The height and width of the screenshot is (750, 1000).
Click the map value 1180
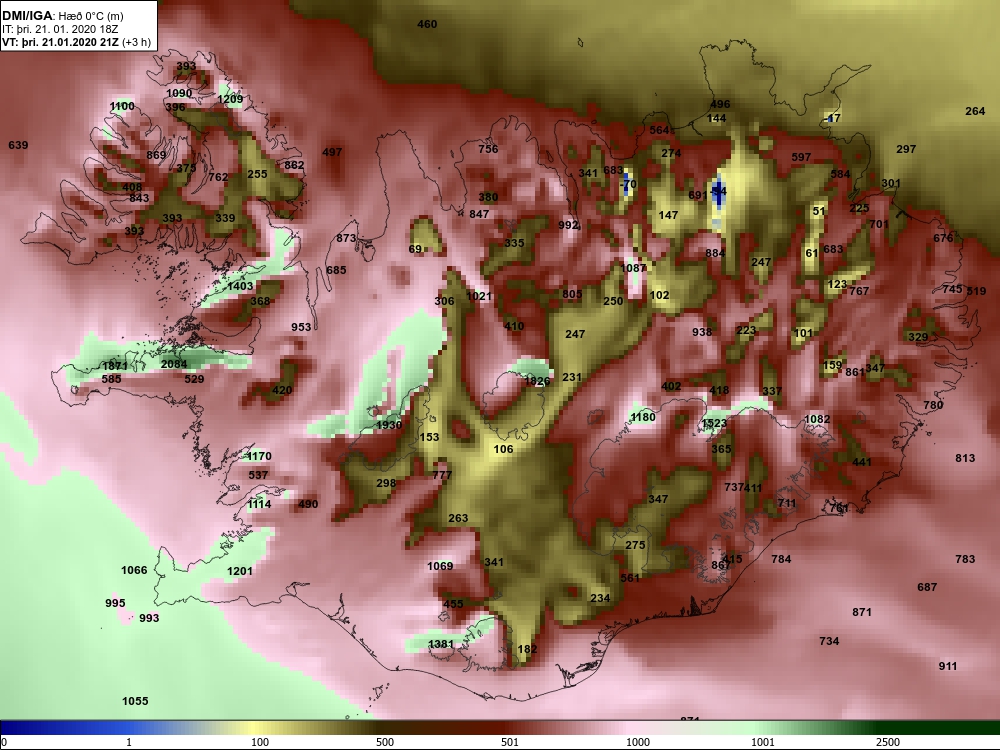(x=642, y=416)
